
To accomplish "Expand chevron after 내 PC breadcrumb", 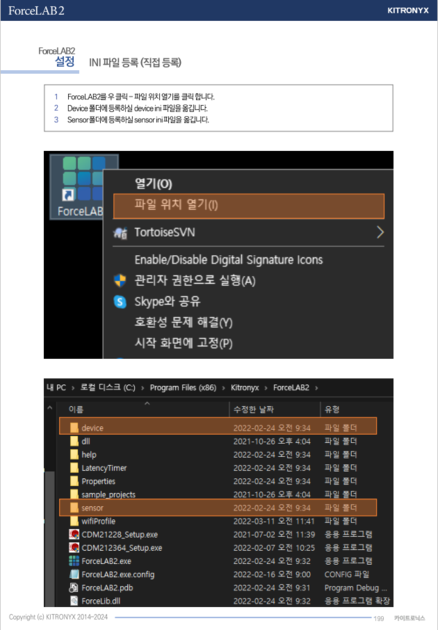I will pyautogui.click(x=73, y=388).
